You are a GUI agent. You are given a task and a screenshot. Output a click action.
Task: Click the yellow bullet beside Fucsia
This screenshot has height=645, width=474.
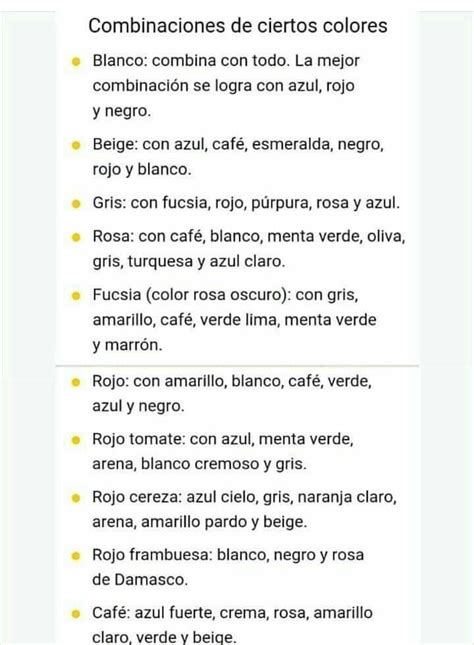pyautogui.click(x=76, y=296)
